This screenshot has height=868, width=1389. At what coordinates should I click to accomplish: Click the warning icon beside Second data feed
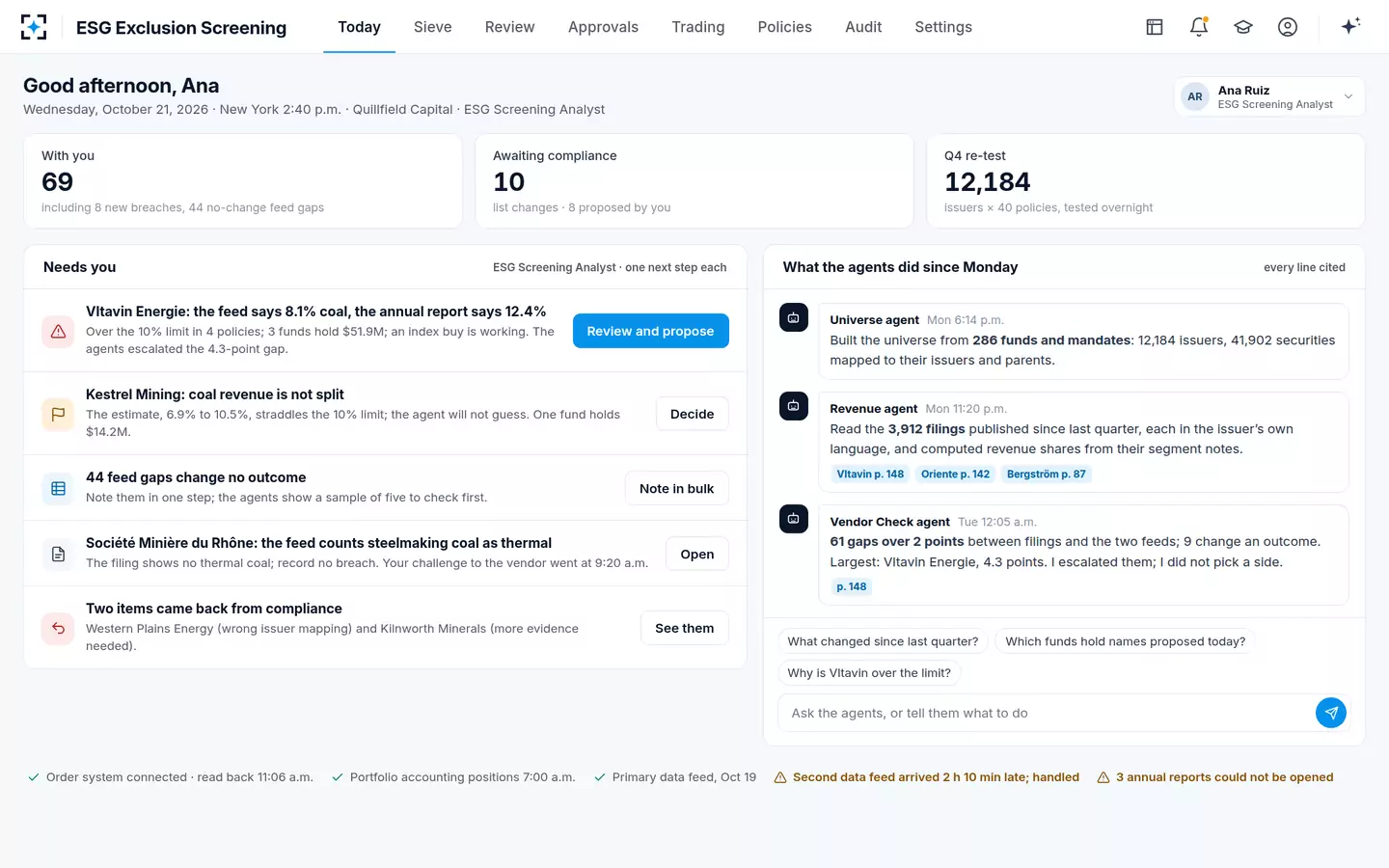coord(780,777)
